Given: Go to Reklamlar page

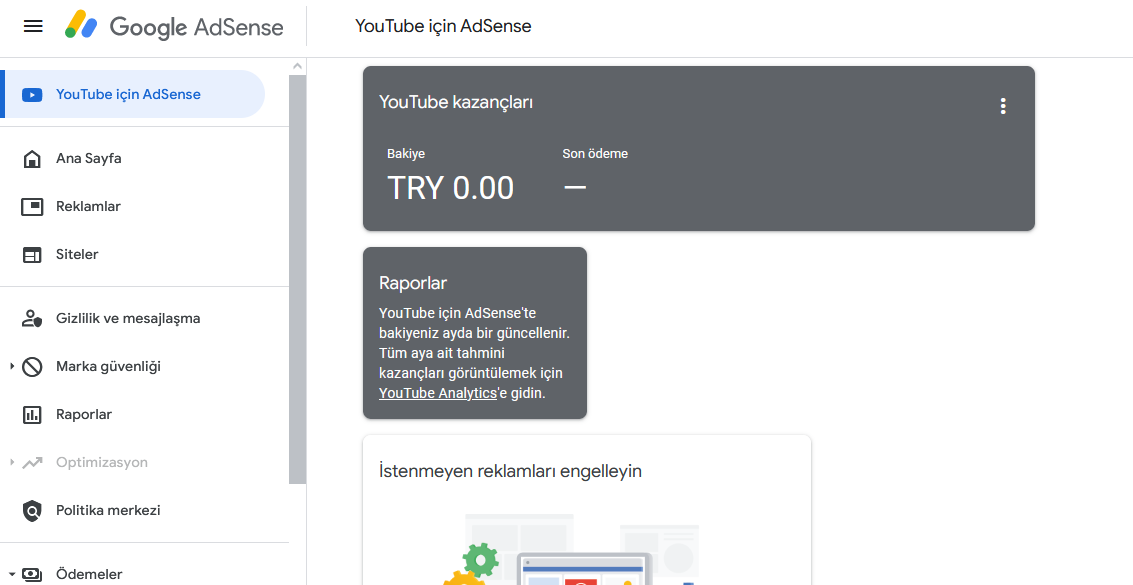Looking at the screenshot, I should tap(88, 207).
